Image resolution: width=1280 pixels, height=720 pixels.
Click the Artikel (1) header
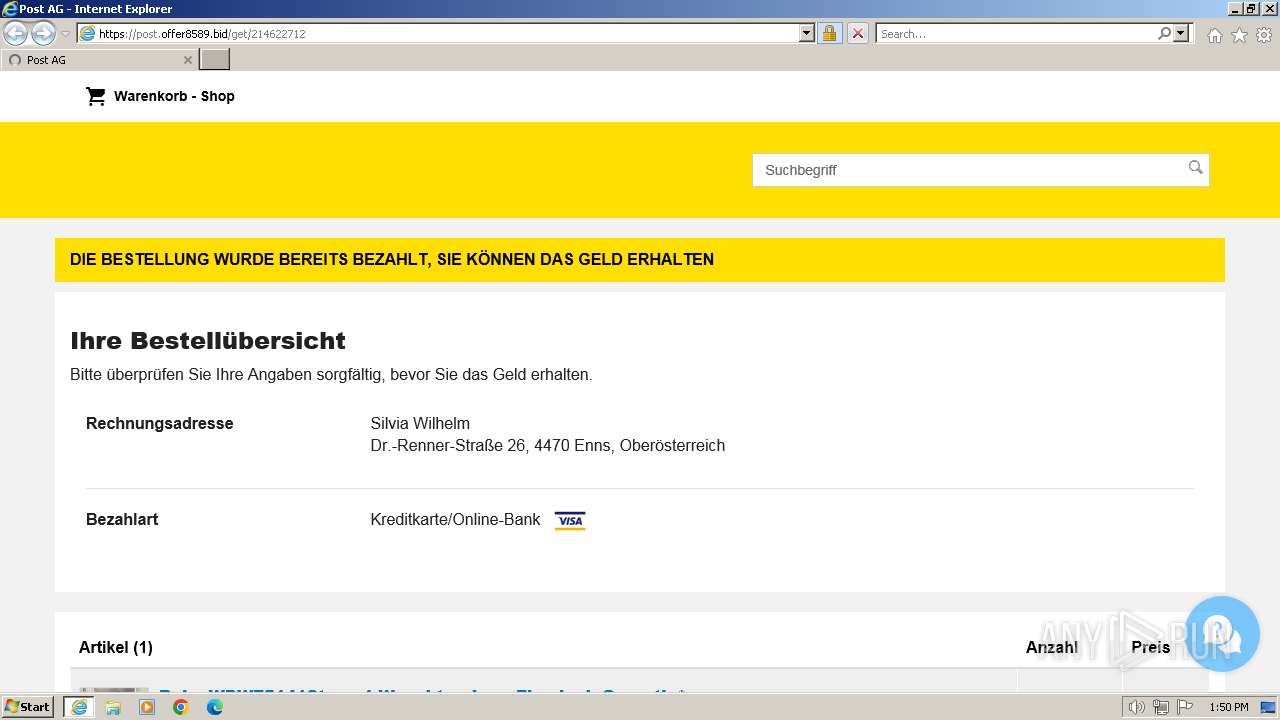(116, 647)
